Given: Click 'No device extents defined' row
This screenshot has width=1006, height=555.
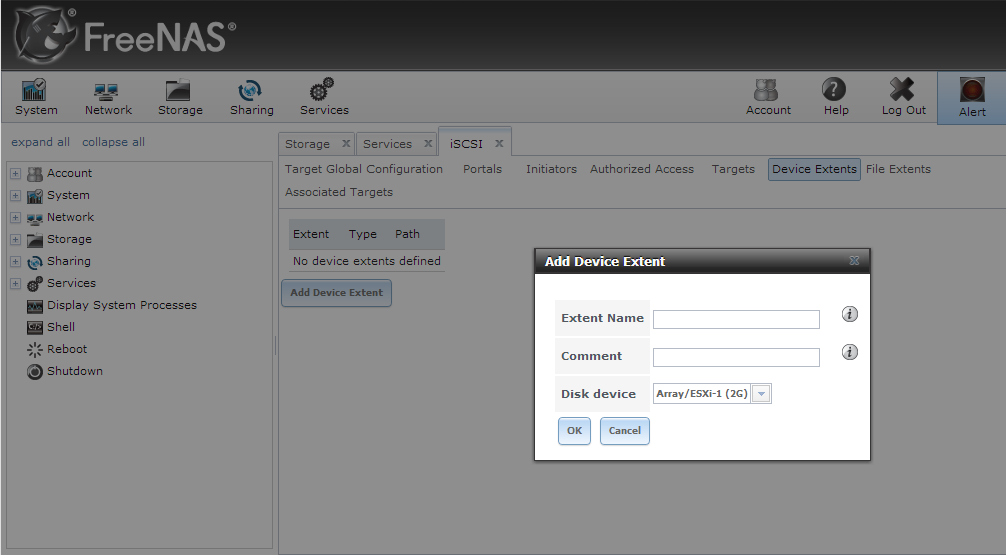Looking at the screenshot, I should click(366, 261).
